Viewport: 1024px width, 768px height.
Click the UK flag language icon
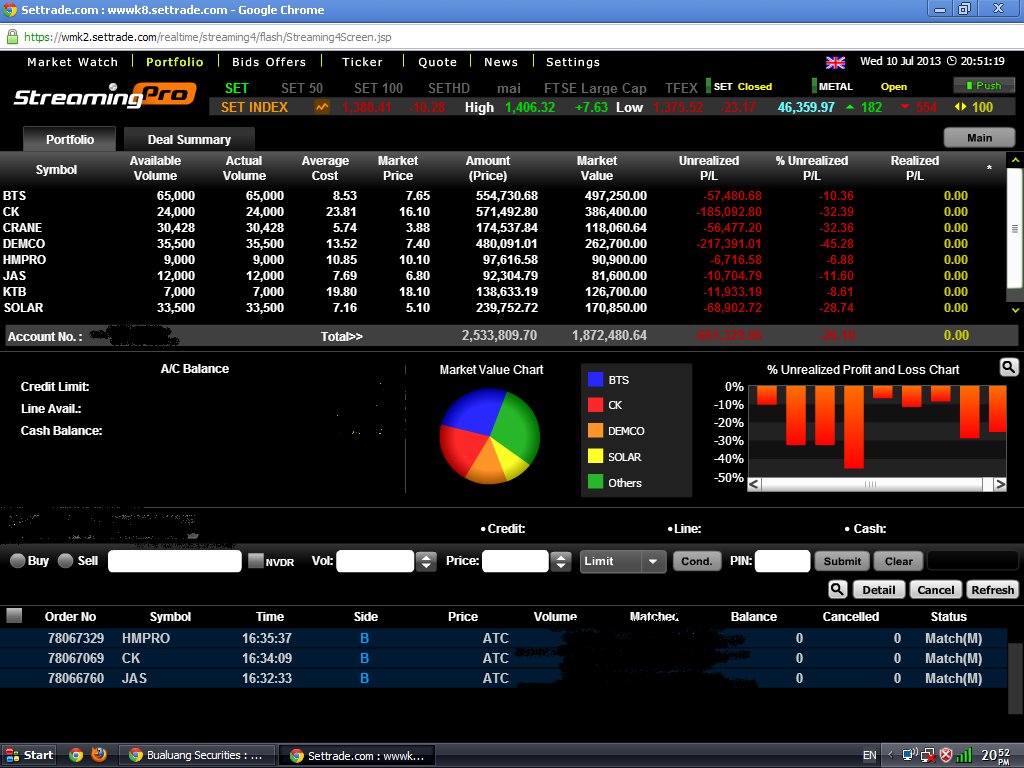click(x=835, y=63)
